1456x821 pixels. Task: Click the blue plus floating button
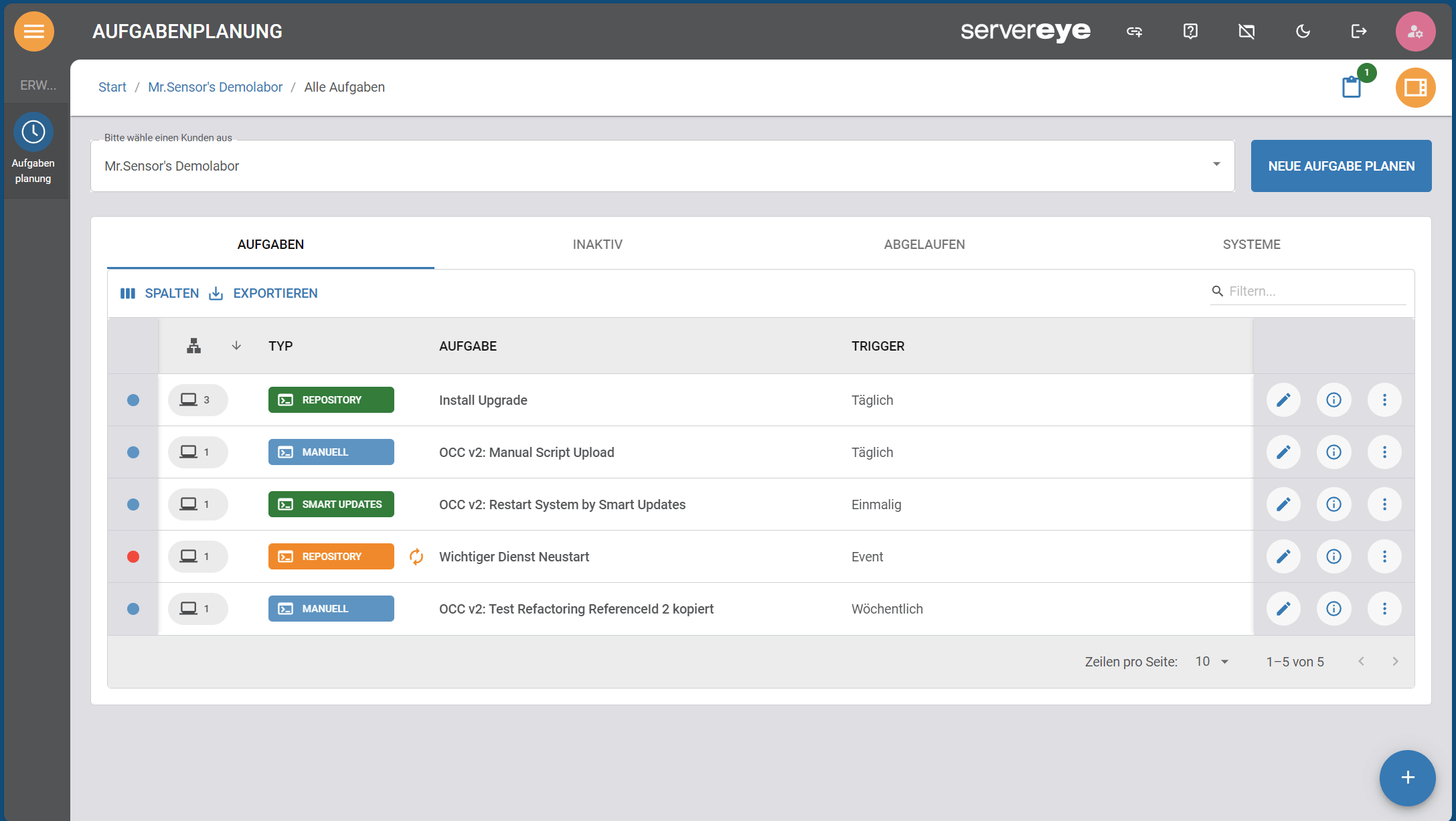1407,778
